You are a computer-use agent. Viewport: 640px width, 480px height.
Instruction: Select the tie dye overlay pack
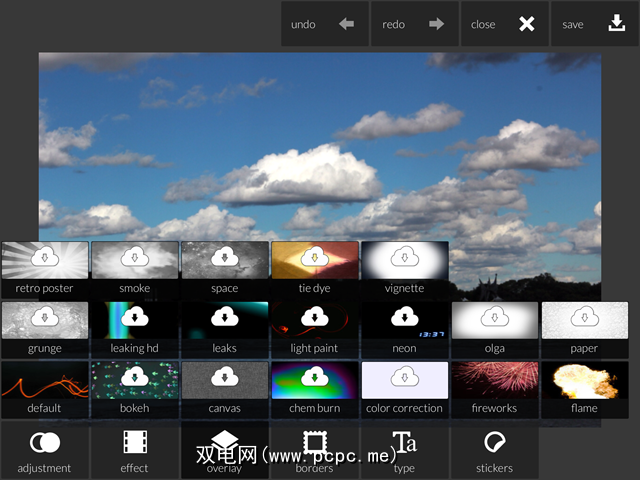[x=314, y=266]
